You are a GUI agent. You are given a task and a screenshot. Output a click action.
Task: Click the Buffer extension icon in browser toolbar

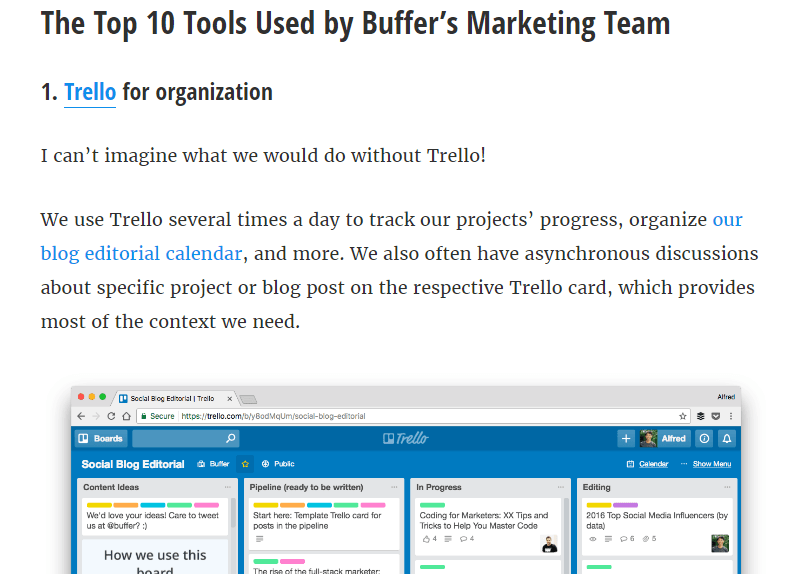click(700, 416)
